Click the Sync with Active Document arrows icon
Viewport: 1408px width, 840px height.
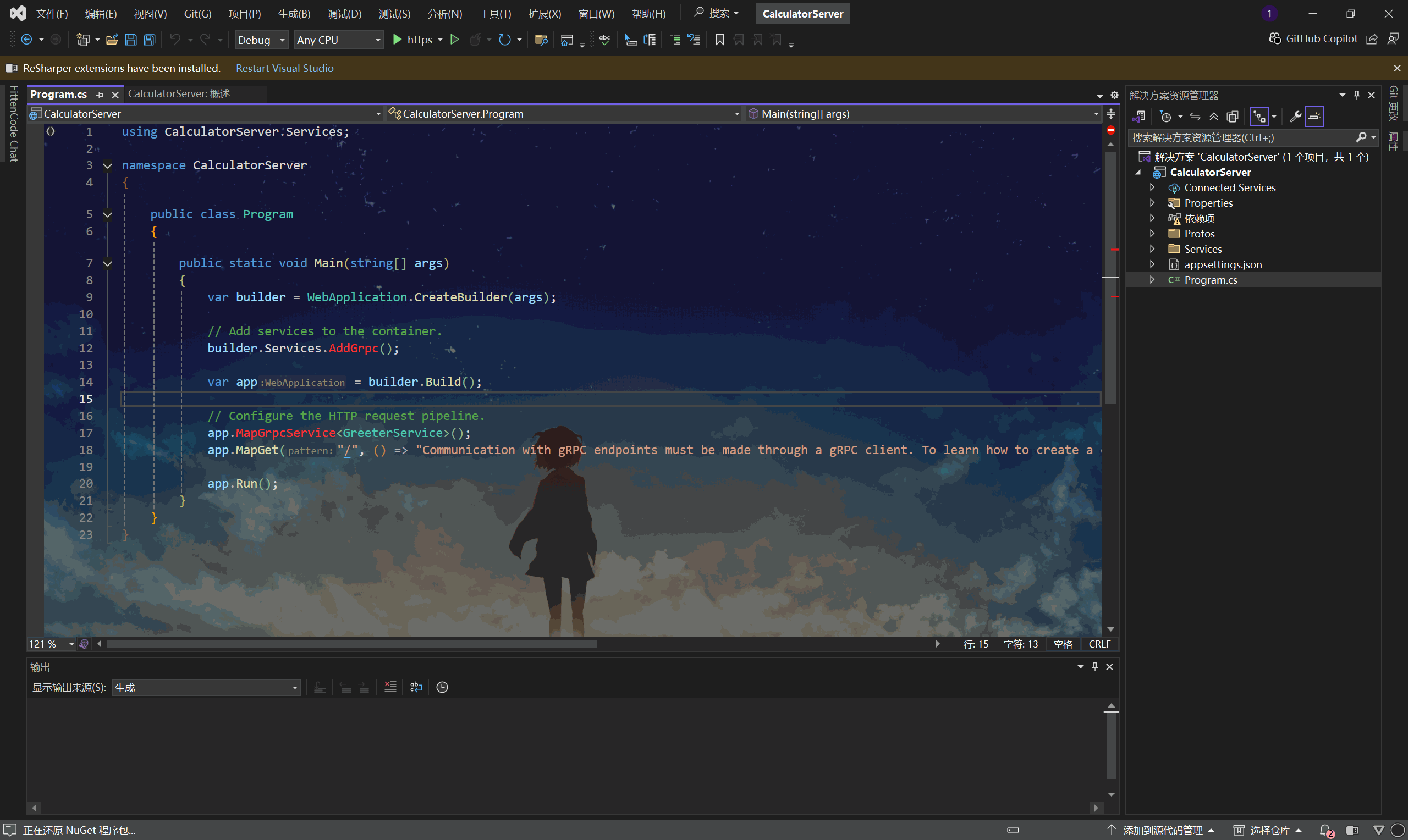tap(1195, 117)
